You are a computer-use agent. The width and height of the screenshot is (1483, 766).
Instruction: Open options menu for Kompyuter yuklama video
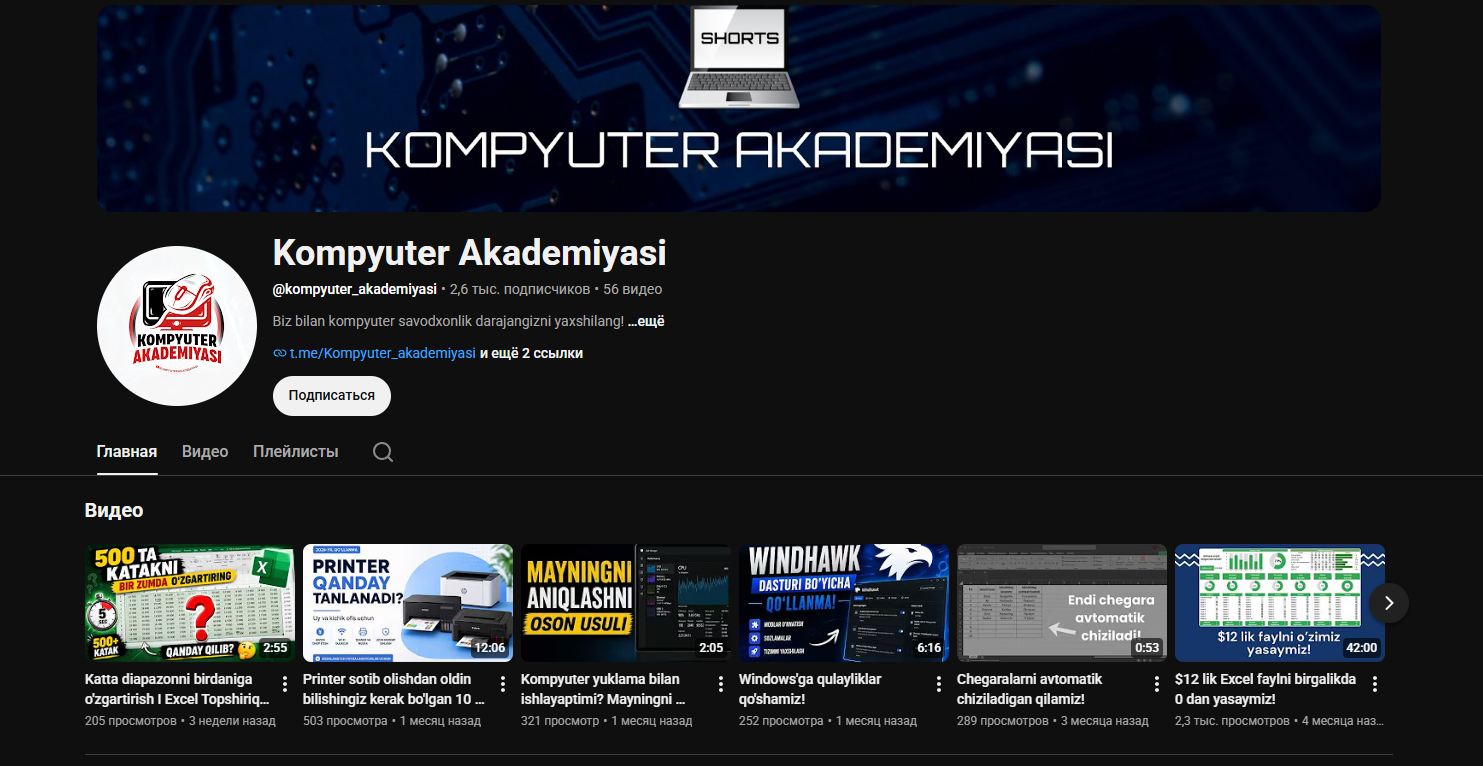721,684
